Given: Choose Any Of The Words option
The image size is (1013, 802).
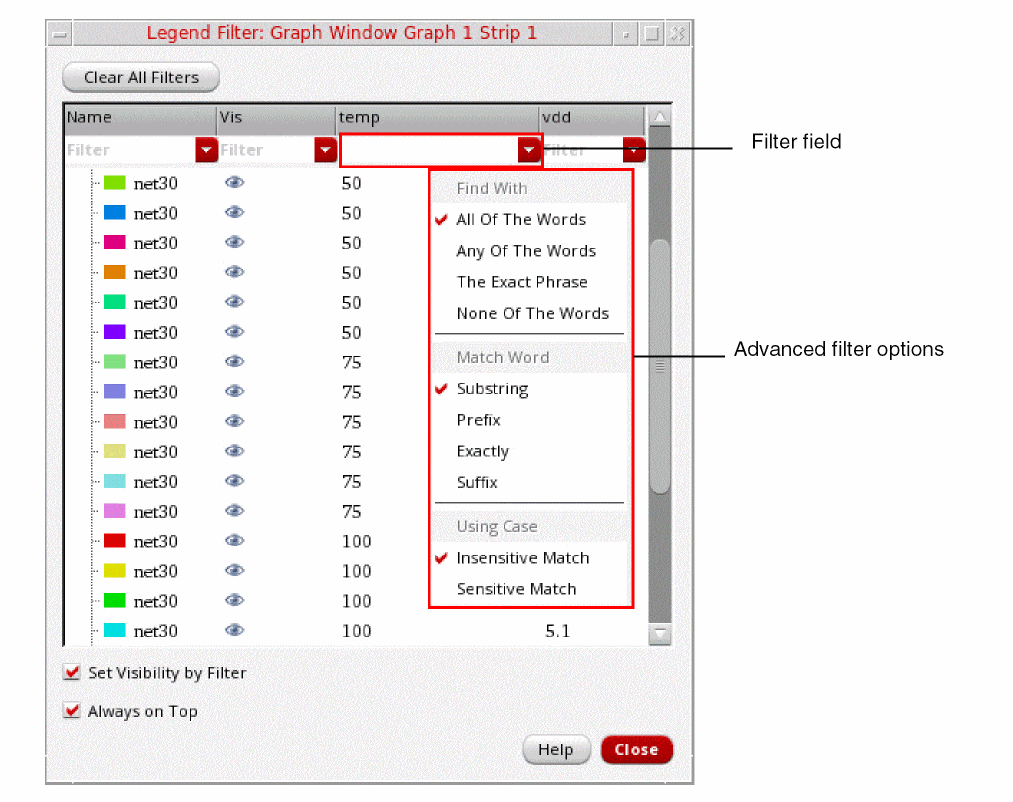Looking at the screenshot, I should [x=527, y=251].
